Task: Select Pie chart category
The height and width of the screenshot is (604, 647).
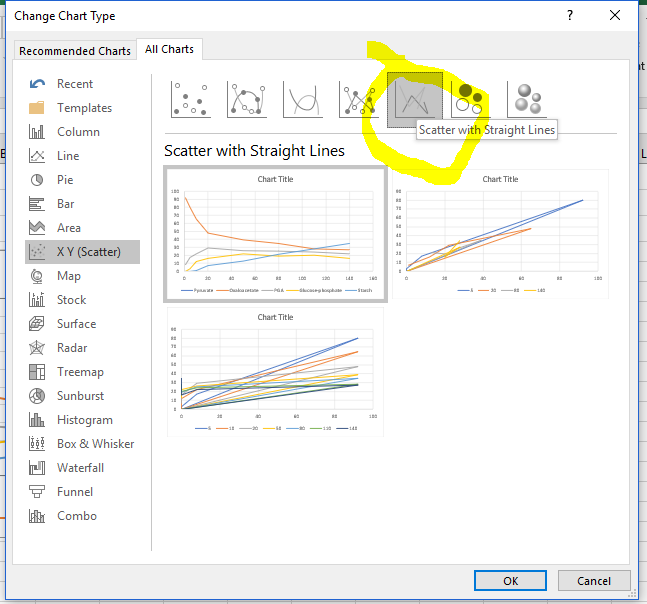Action: 83,179
